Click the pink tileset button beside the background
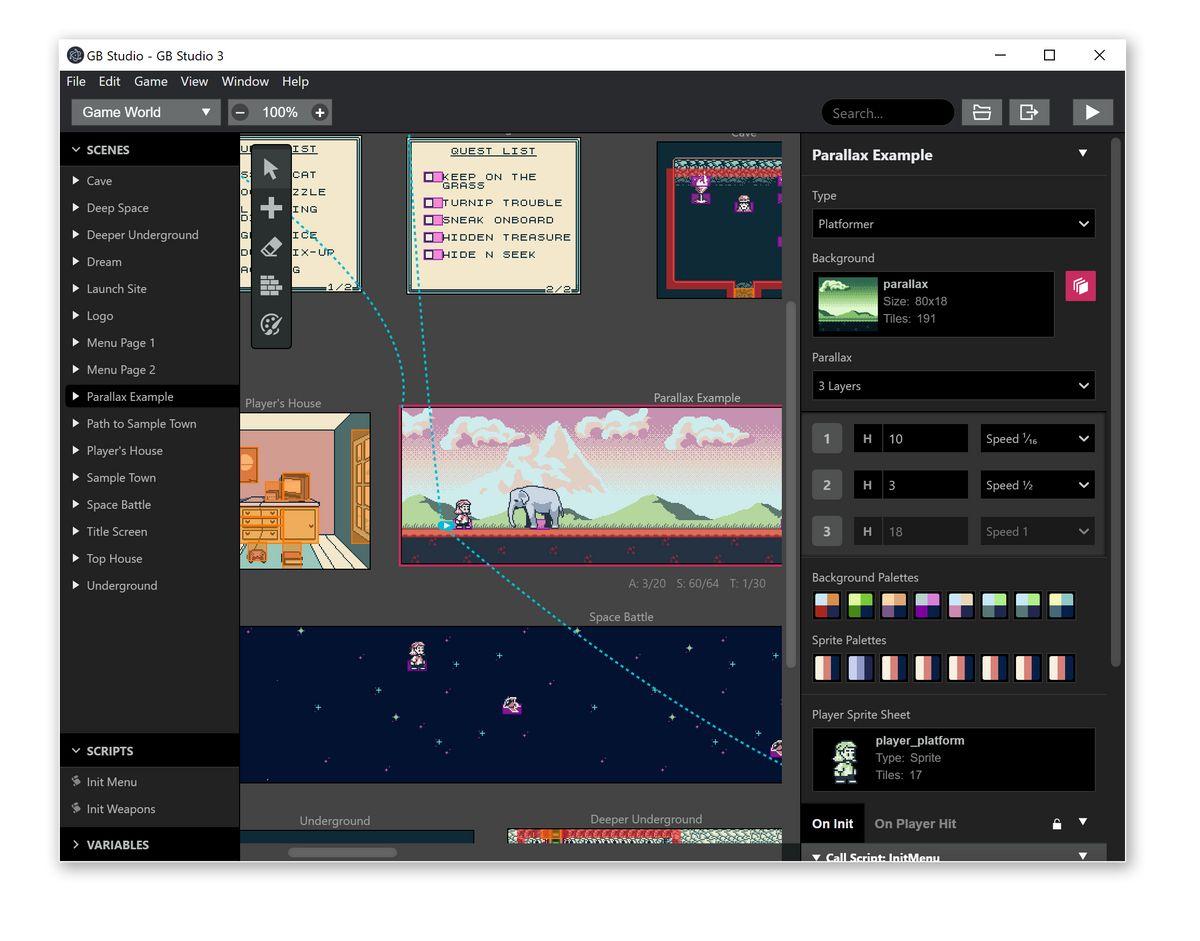The width and height of the screenshot is (1200, 941). coord(1080,286)
